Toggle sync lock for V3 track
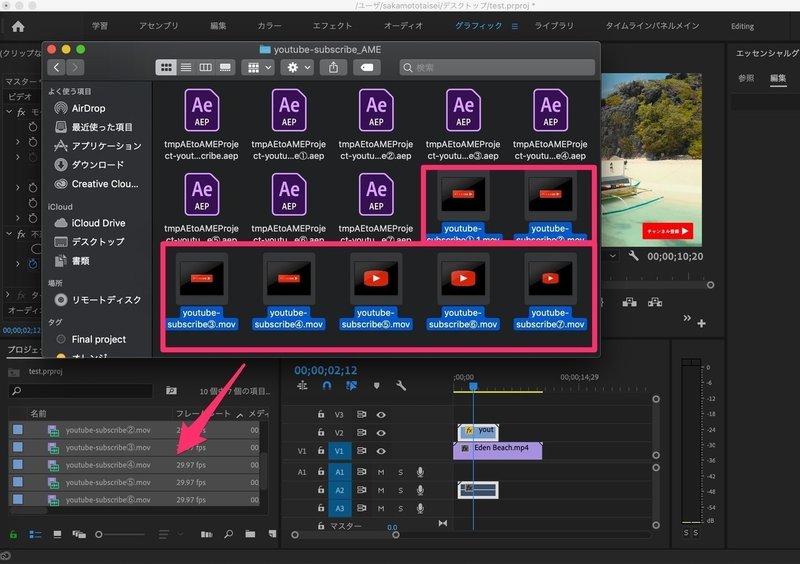 point(361,414)
